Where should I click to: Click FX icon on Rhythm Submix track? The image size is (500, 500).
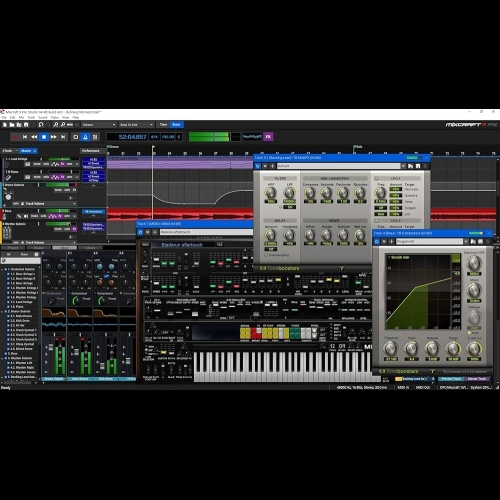point(75,229)
